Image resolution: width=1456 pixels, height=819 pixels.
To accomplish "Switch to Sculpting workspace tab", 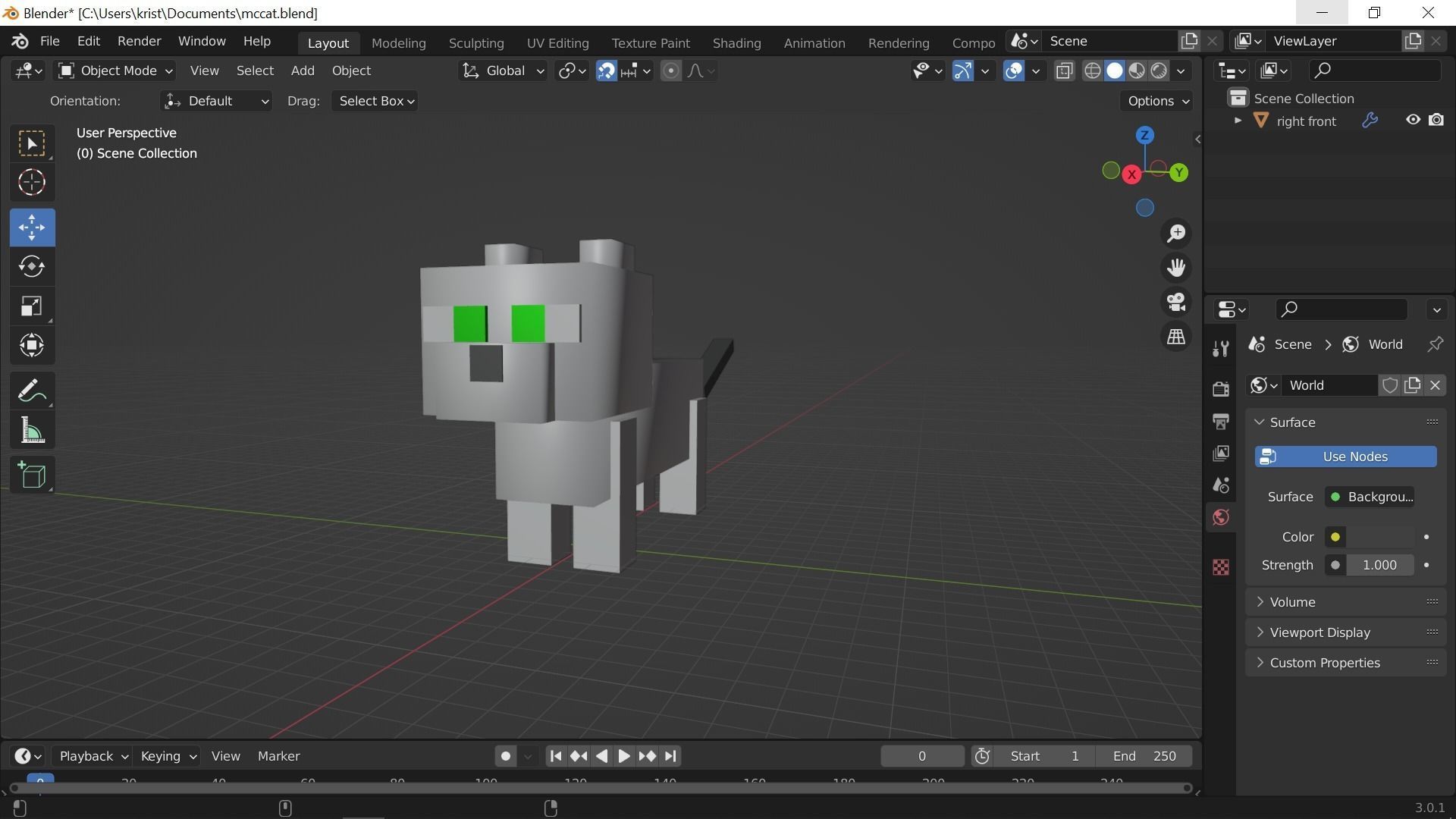I will (476, 43).
